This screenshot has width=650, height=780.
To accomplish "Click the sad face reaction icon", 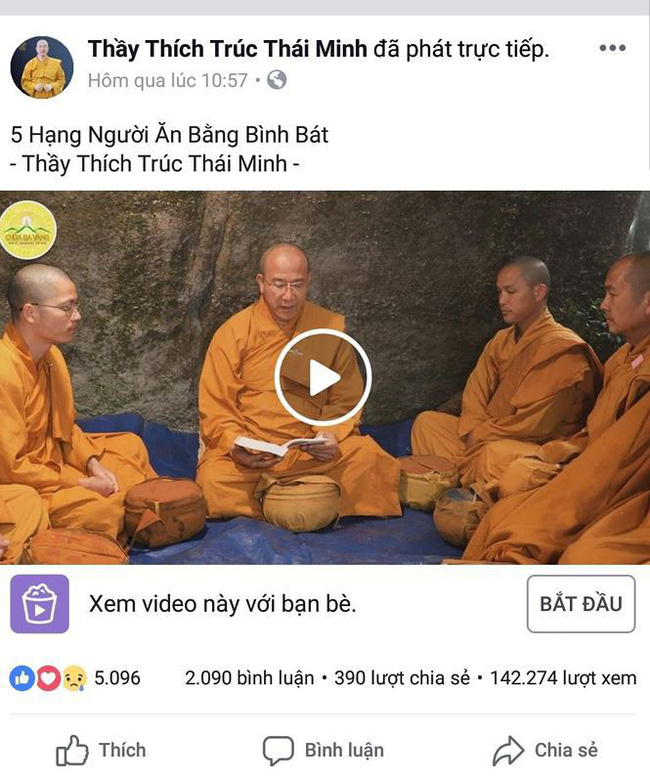I will [x=74, y=678].
